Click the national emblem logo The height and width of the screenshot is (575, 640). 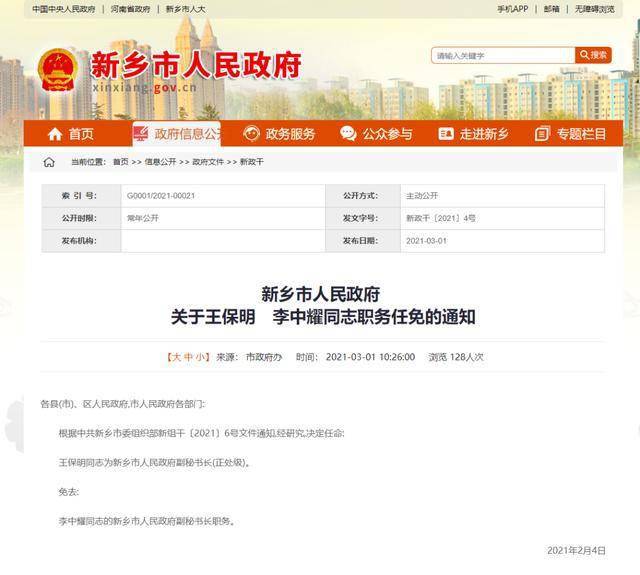coord(57,71)
